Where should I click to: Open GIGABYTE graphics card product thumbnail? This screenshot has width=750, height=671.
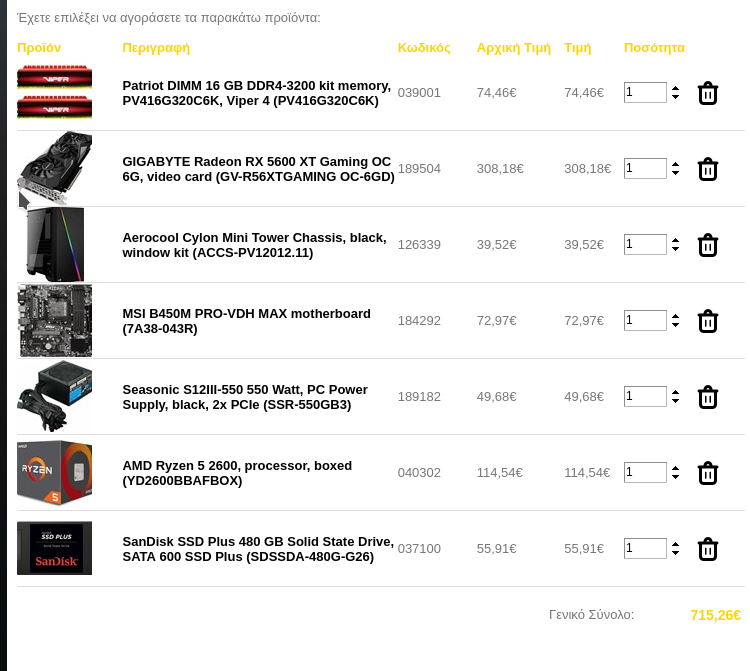click(55, 168)
